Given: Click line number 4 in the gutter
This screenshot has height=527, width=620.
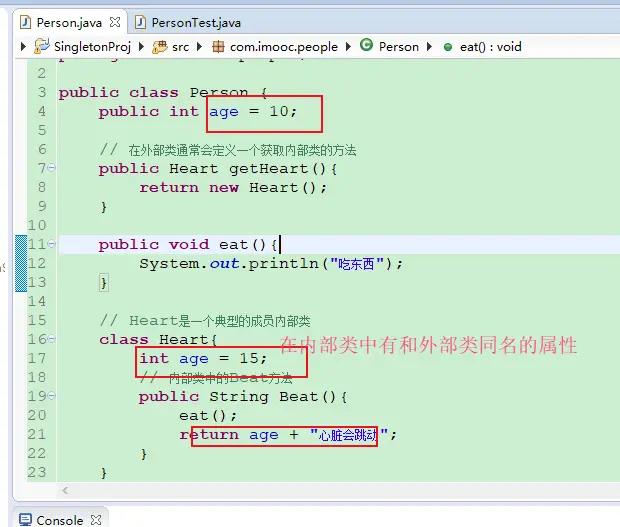Looking at the screenshot, I should (42, 111).
